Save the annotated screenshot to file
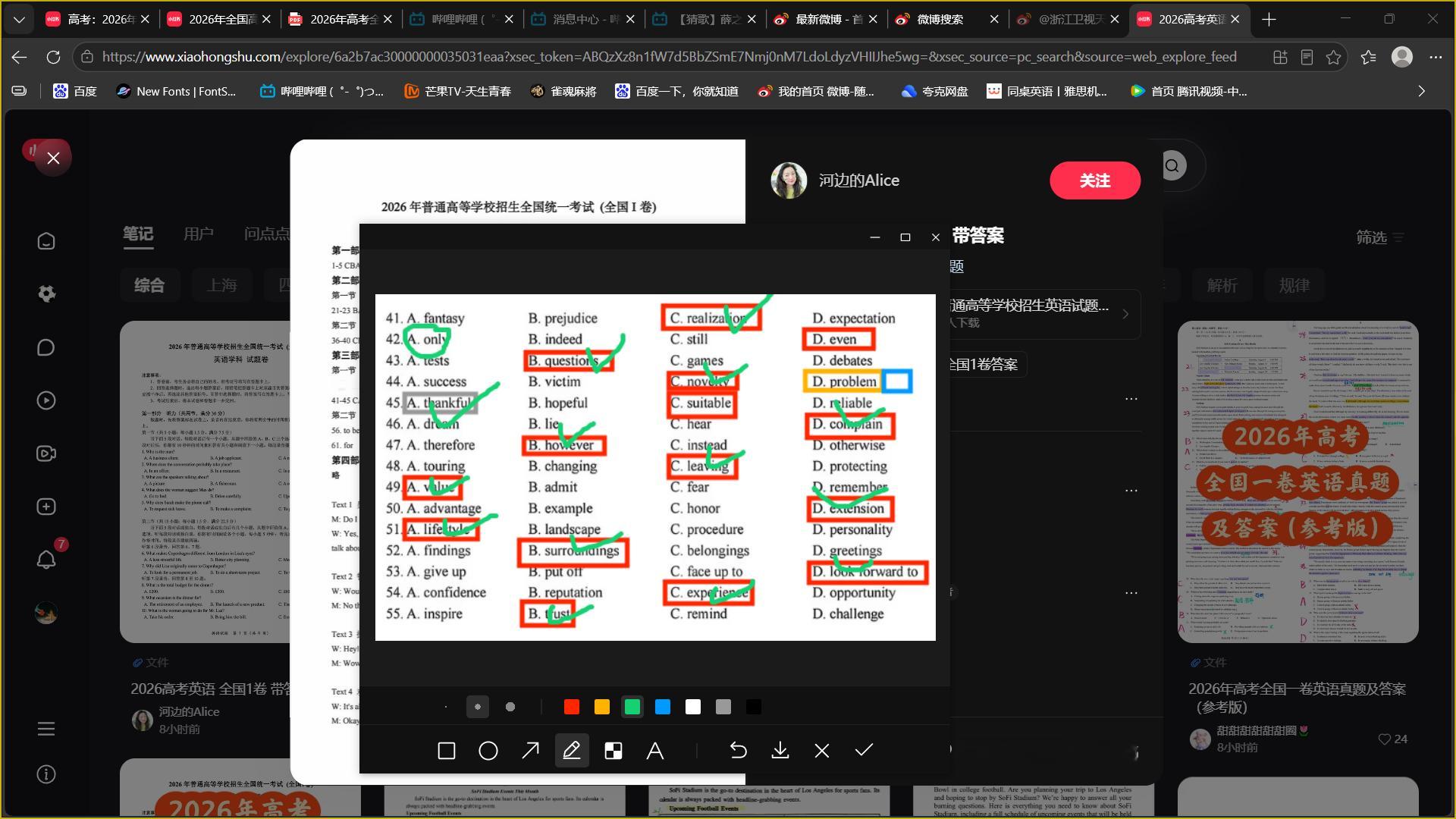 tap(780, 751)
